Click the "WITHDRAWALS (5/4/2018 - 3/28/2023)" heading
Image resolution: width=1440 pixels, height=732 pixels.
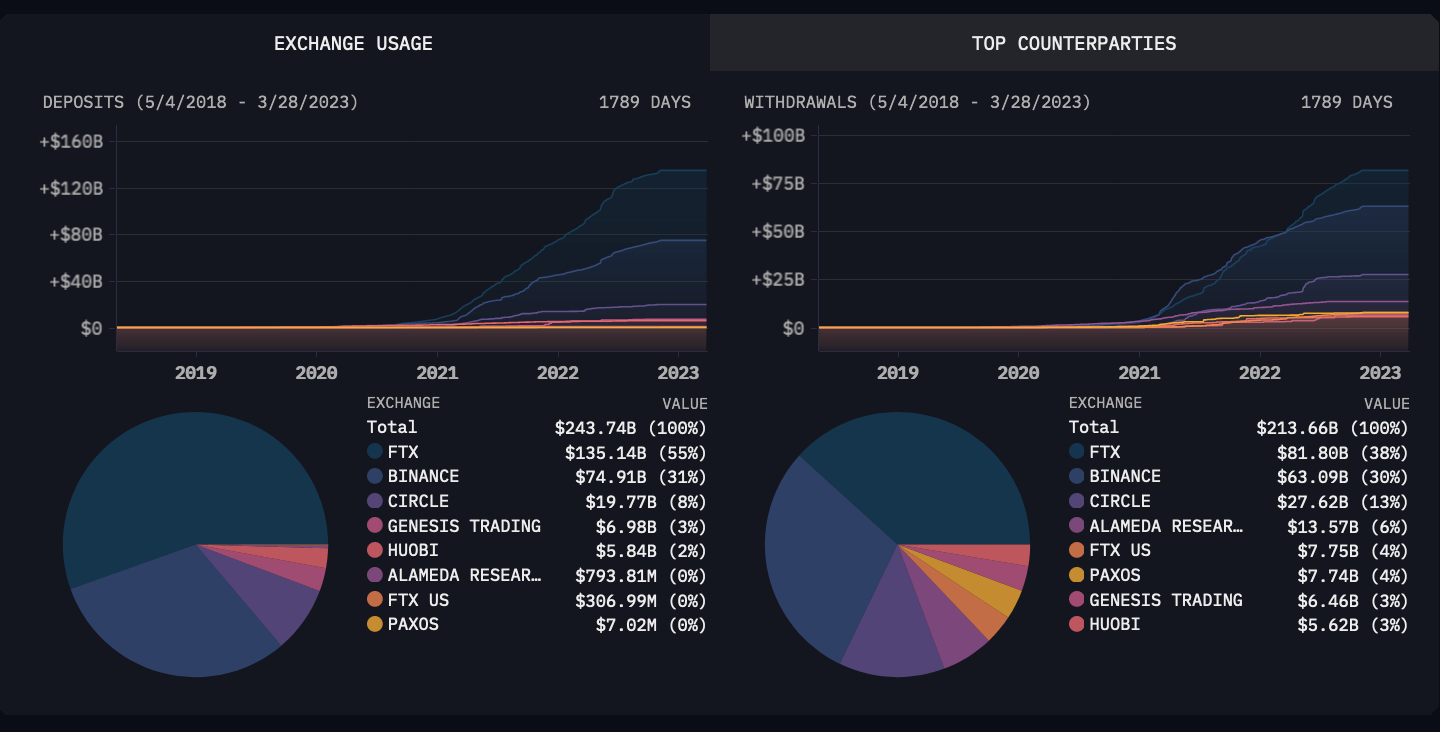point(918,102)
